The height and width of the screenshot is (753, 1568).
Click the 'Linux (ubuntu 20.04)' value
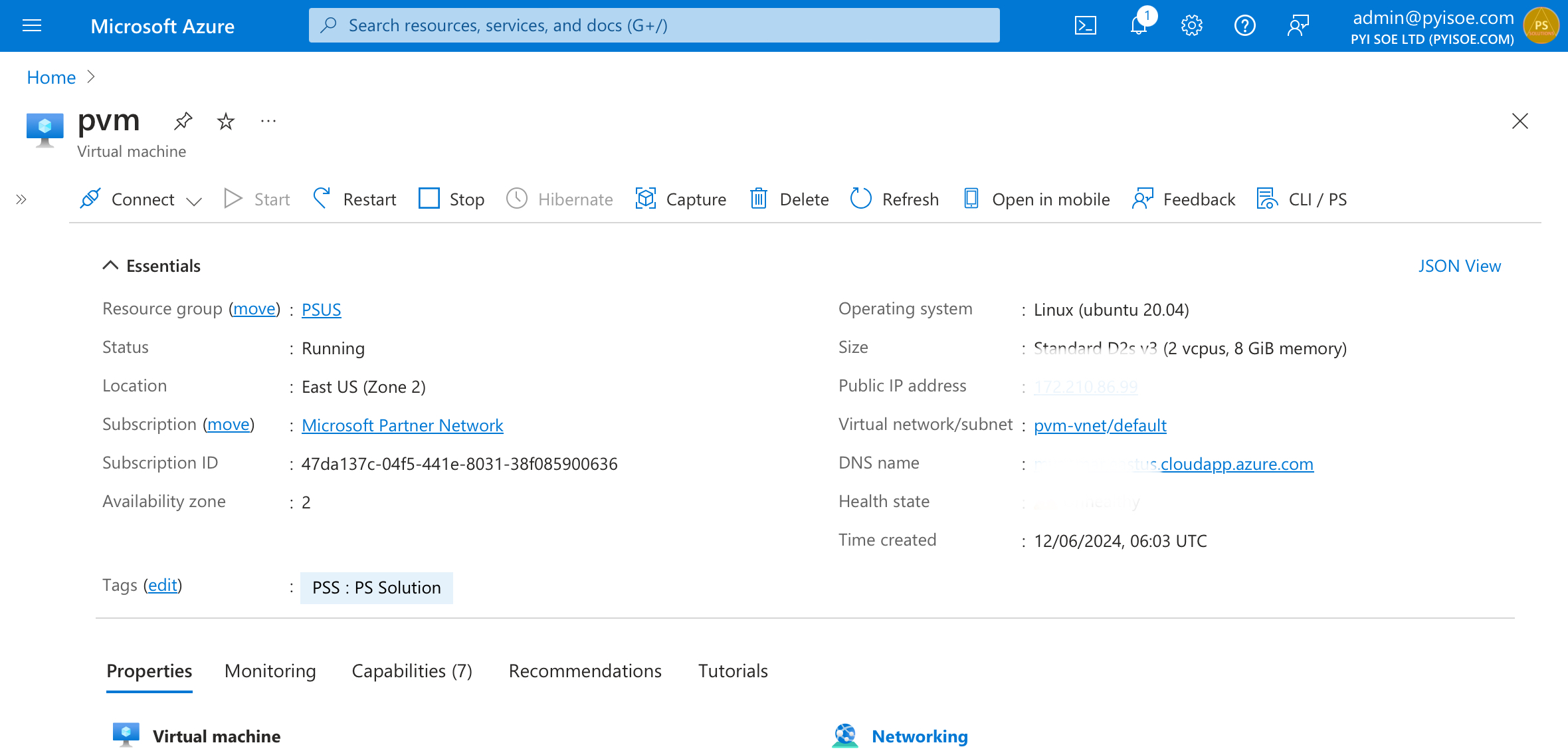pos(1112,310)
